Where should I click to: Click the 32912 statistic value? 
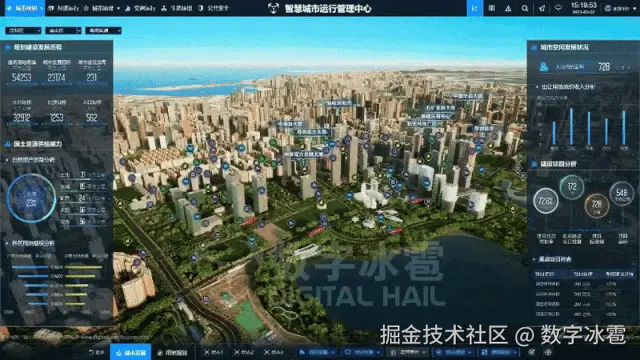click(x=22, y=118)
